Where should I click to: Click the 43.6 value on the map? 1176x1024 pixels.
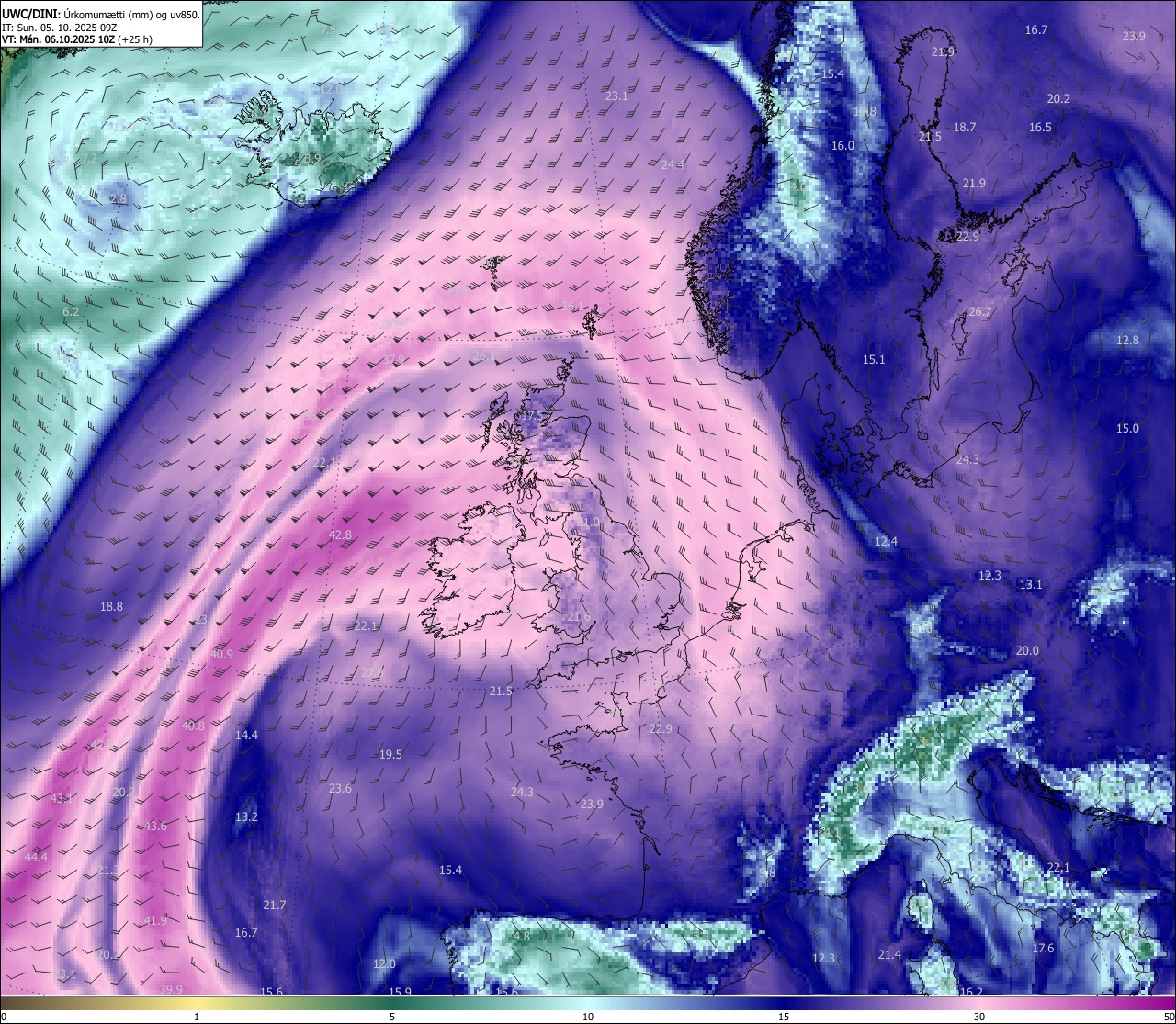(155, 826)
